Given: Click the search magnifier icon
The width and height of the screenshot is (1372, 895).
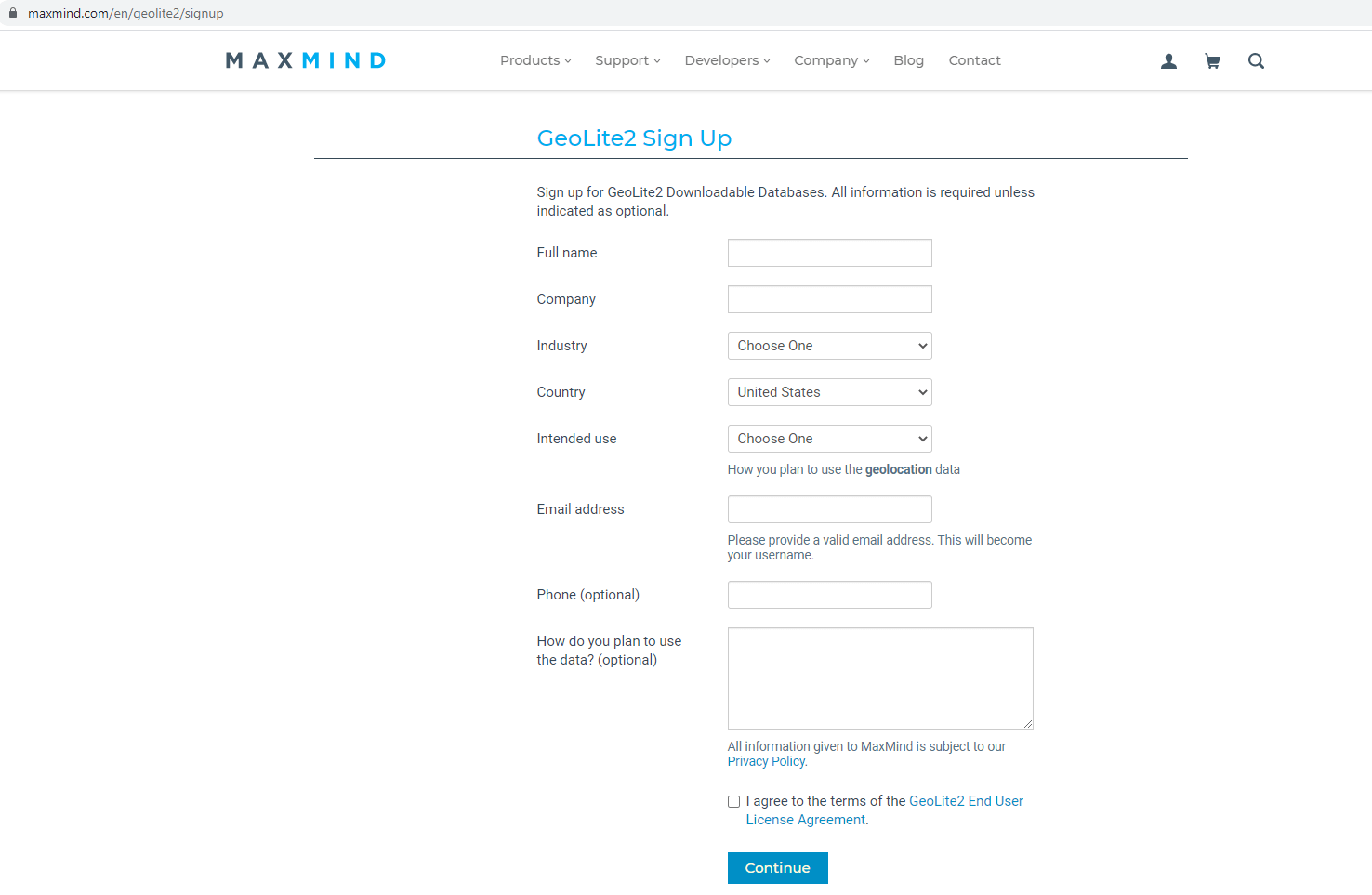Looking at the screenshot, I should point(1256,60).
